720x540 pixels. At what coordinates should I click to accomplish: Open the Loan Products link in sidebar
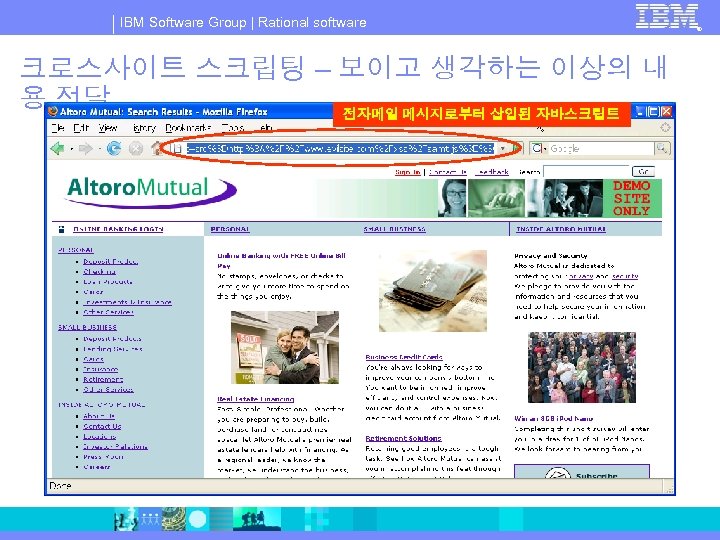click(108, 282)
